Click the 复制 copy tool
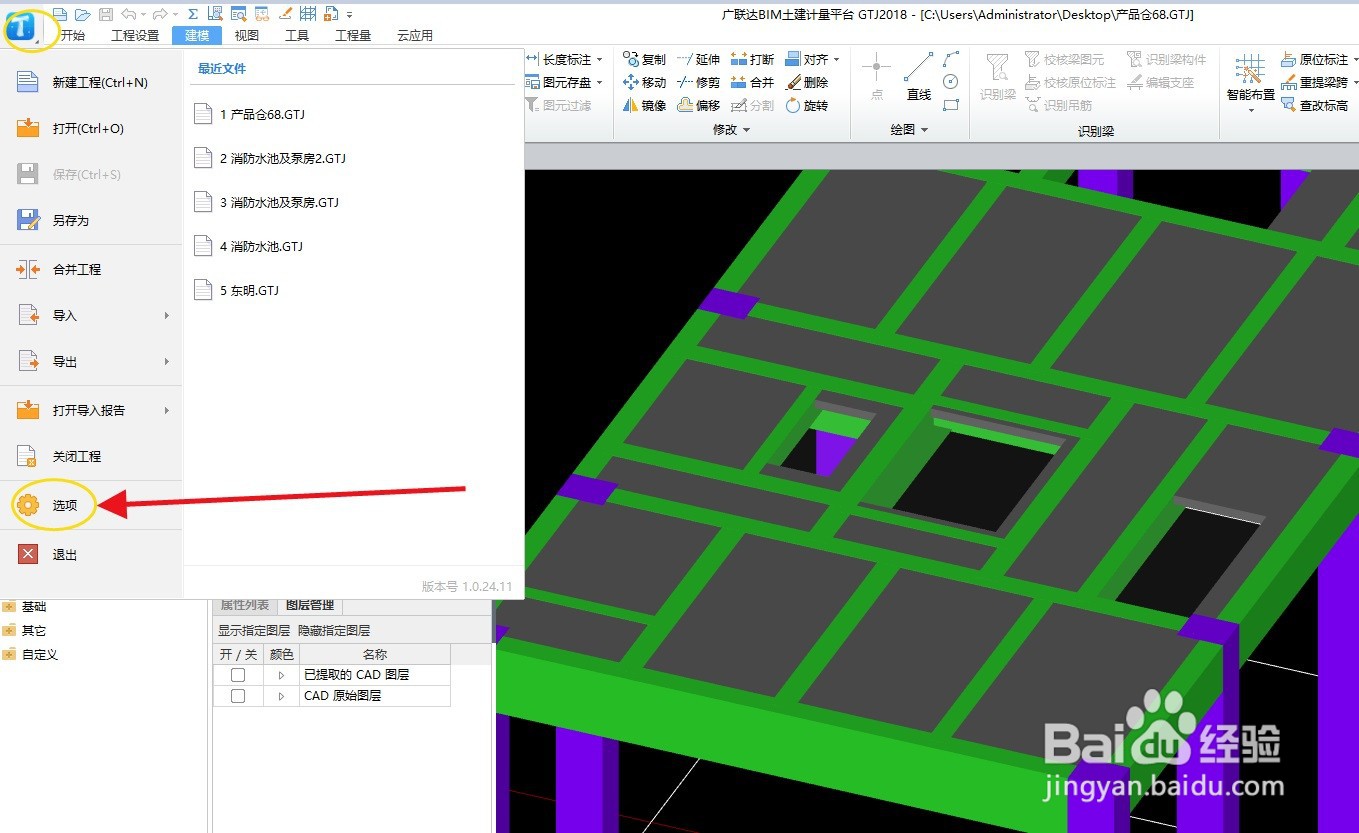1359x833 pixels. pos(644,59)
